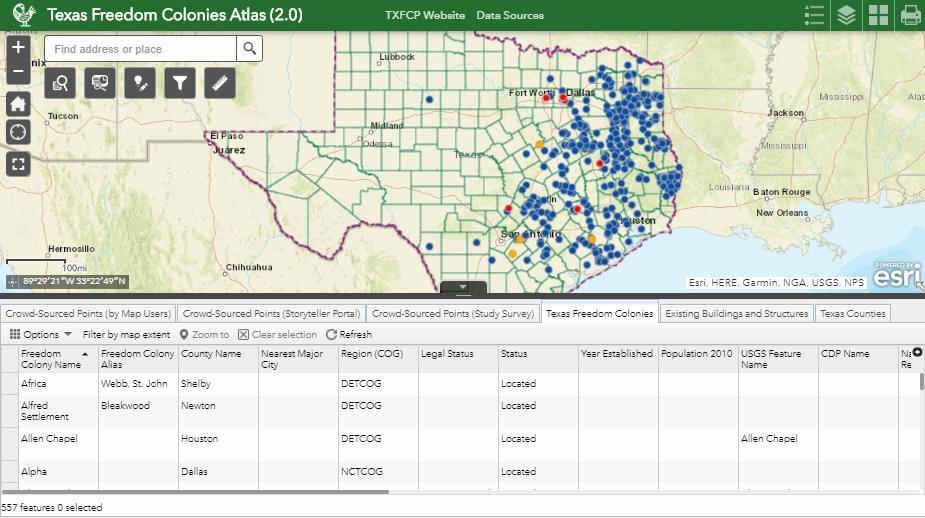This screenshot has width=925, height=518.
Task: Toggle Filter by map extent
Action: [x=126, y=335]
